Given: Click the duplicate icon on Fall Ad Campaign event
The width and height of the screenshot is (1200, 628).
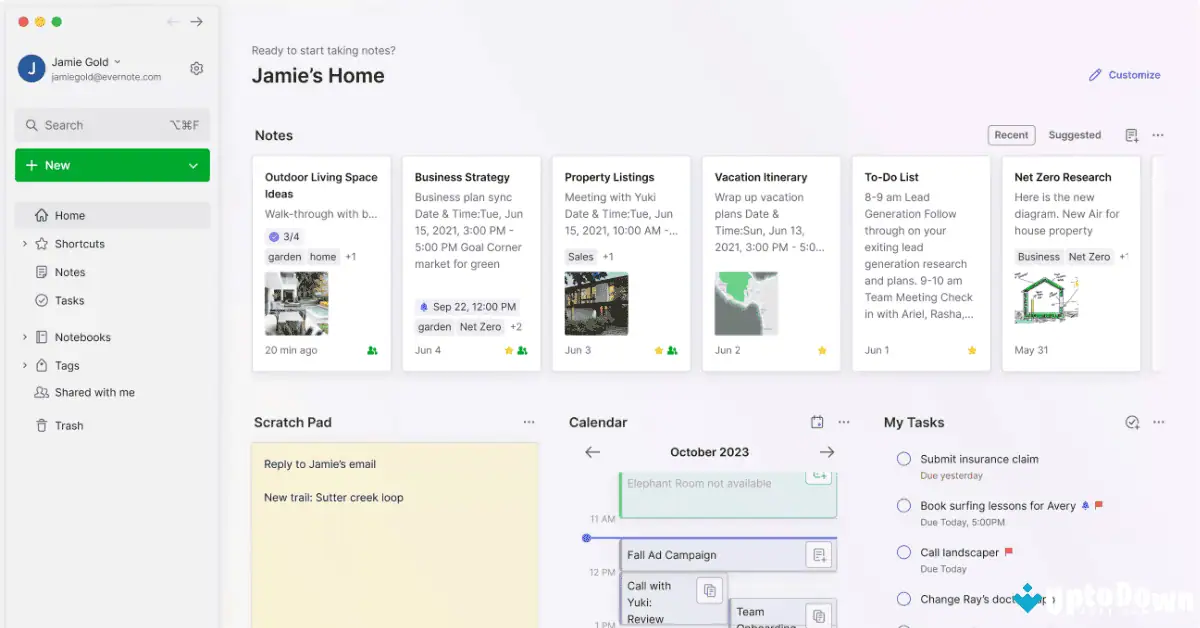Looking at the screenshot, I should coord(818,554).
